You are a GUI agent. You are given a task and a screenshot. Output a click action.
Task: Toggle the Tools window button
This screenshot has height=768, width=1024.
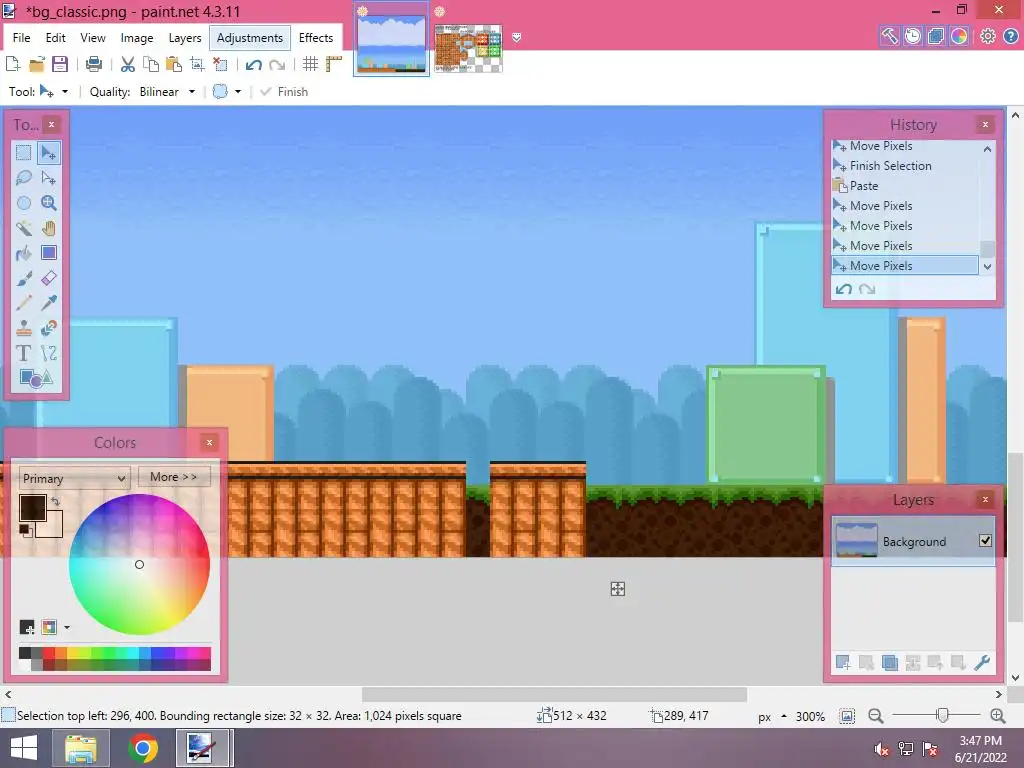889,37
